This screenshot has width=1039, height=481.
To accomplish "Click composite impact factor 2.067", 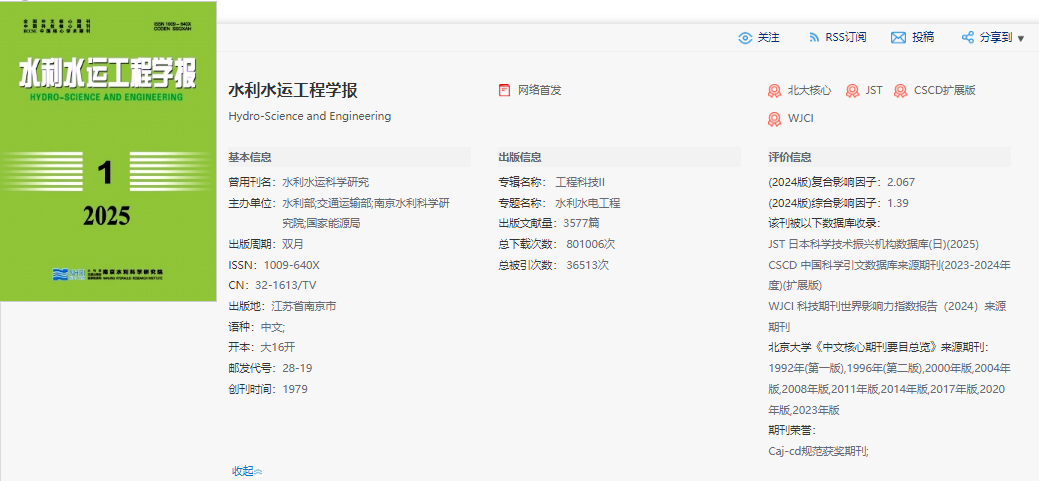I will pos(901,182).
